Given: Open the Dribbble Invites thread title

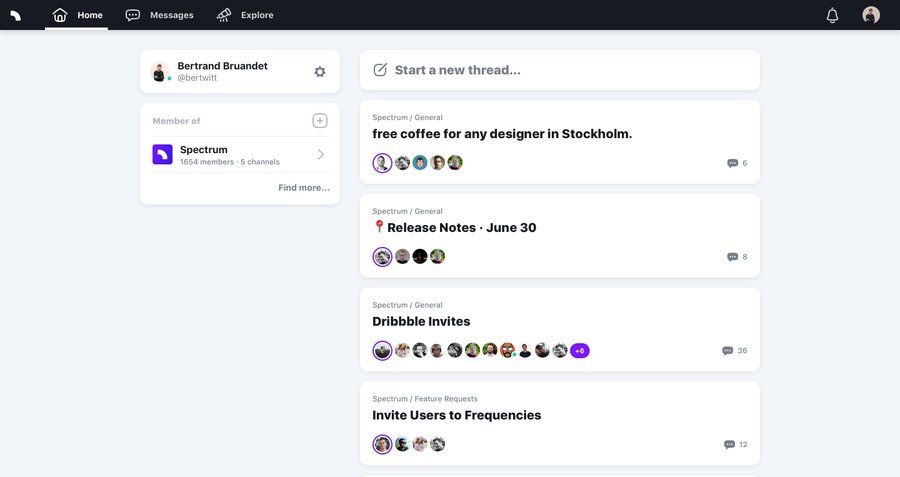Looking at the screenshot, I should click(x=421, y=321).
